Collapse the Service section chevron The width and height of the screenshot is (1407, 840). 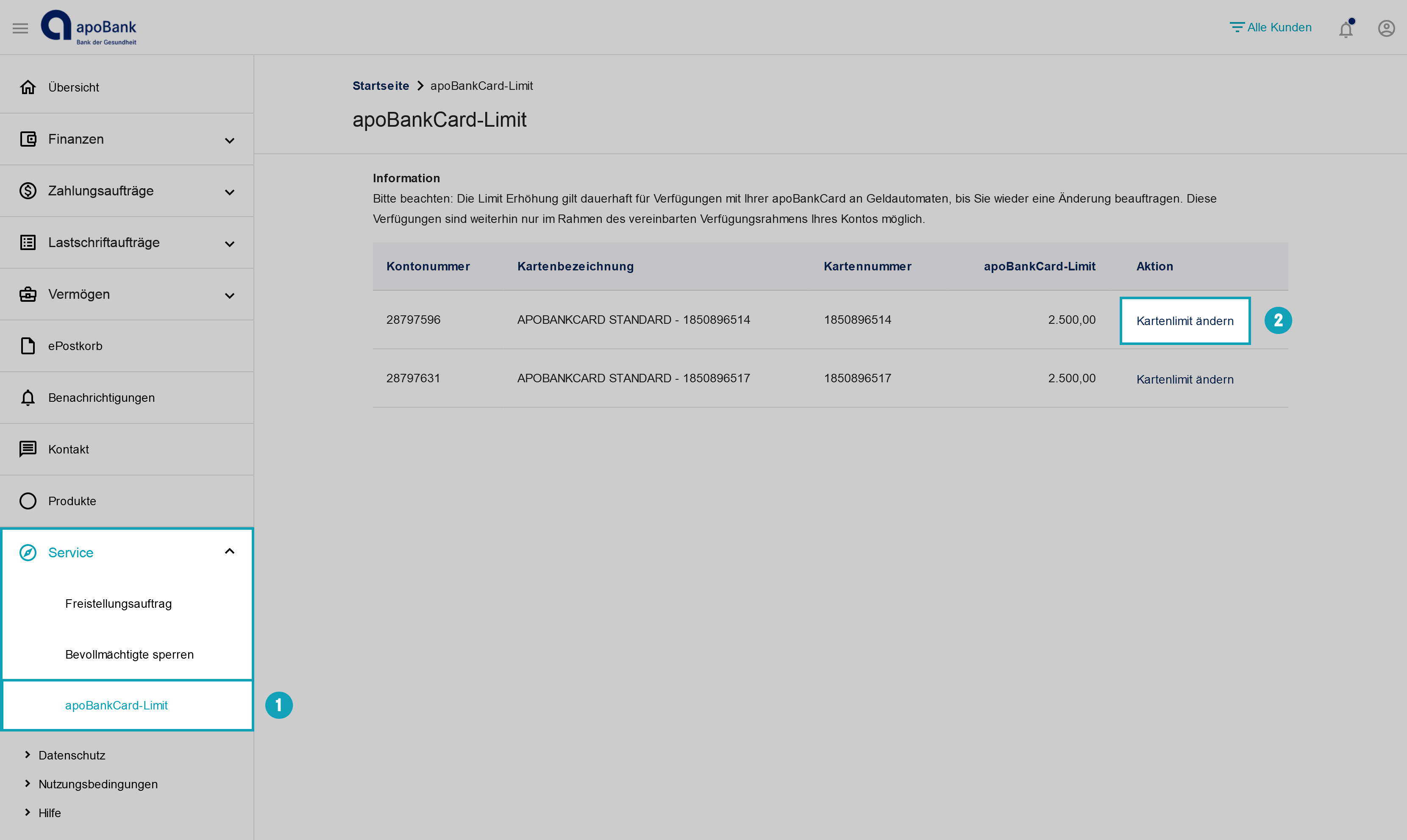230,551
